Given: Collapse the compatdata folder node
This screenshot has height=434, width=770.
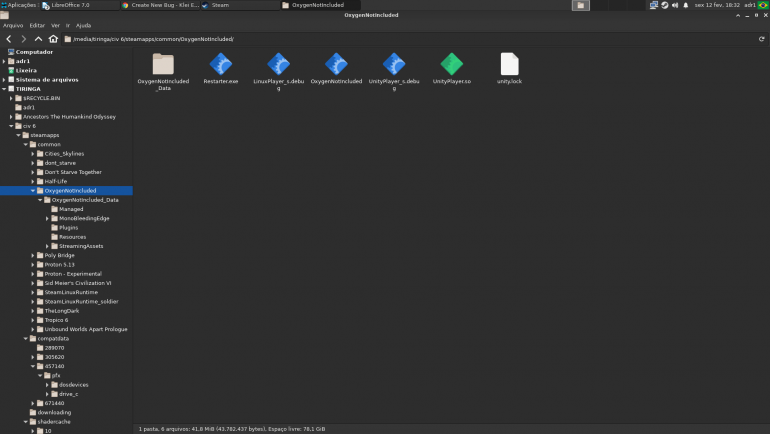Looking at the screenshot, I should pyautogui.click(x=26, y=338).
